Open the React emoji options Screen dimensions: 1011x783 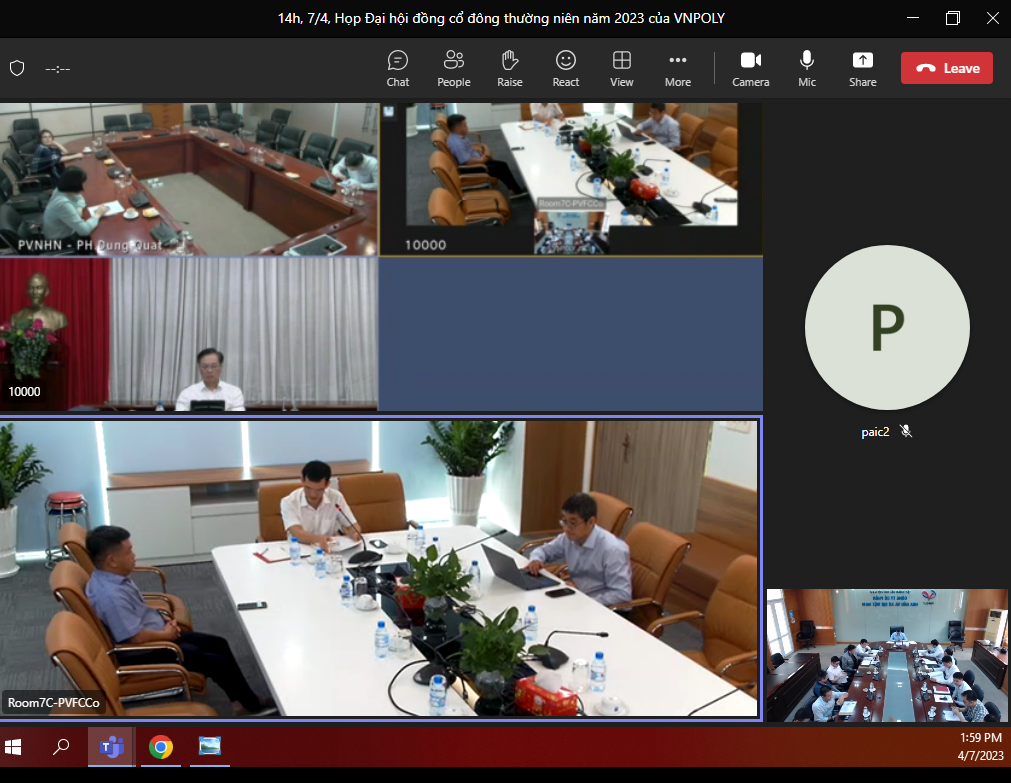click(566, 68)
